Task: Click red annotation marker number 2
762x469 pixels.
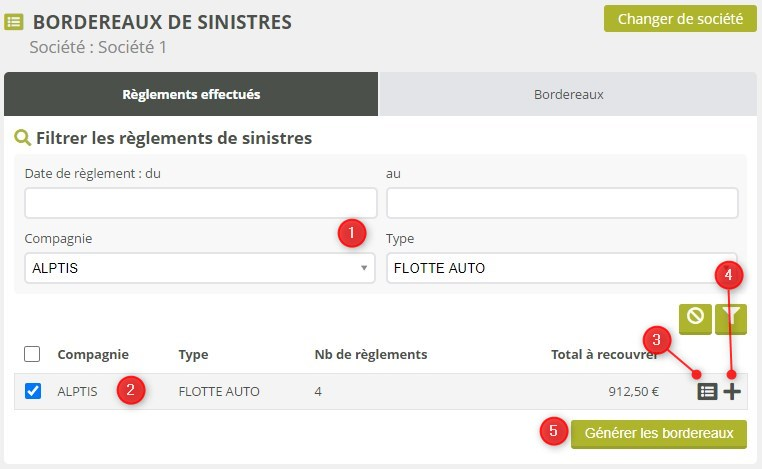Action: (x=131, y=390)
